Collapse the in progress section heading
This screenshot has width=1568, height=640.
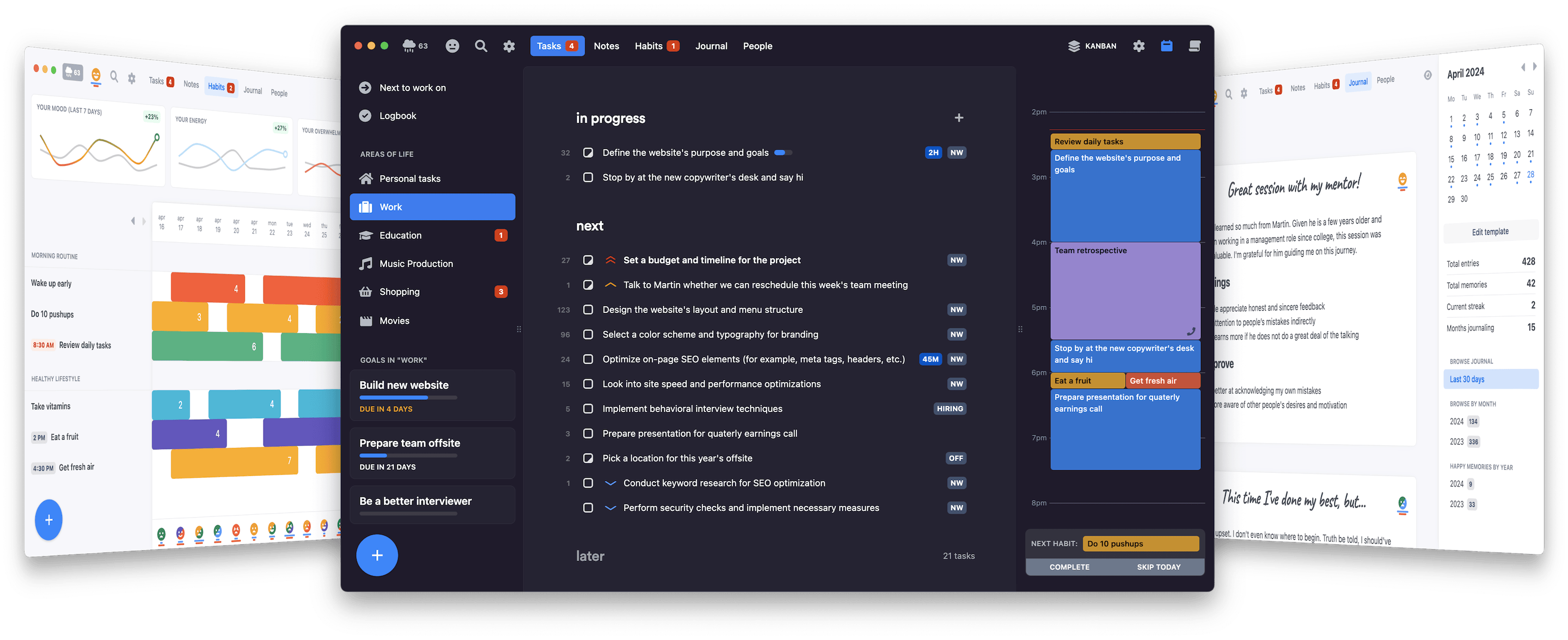[x=610, y=119]
